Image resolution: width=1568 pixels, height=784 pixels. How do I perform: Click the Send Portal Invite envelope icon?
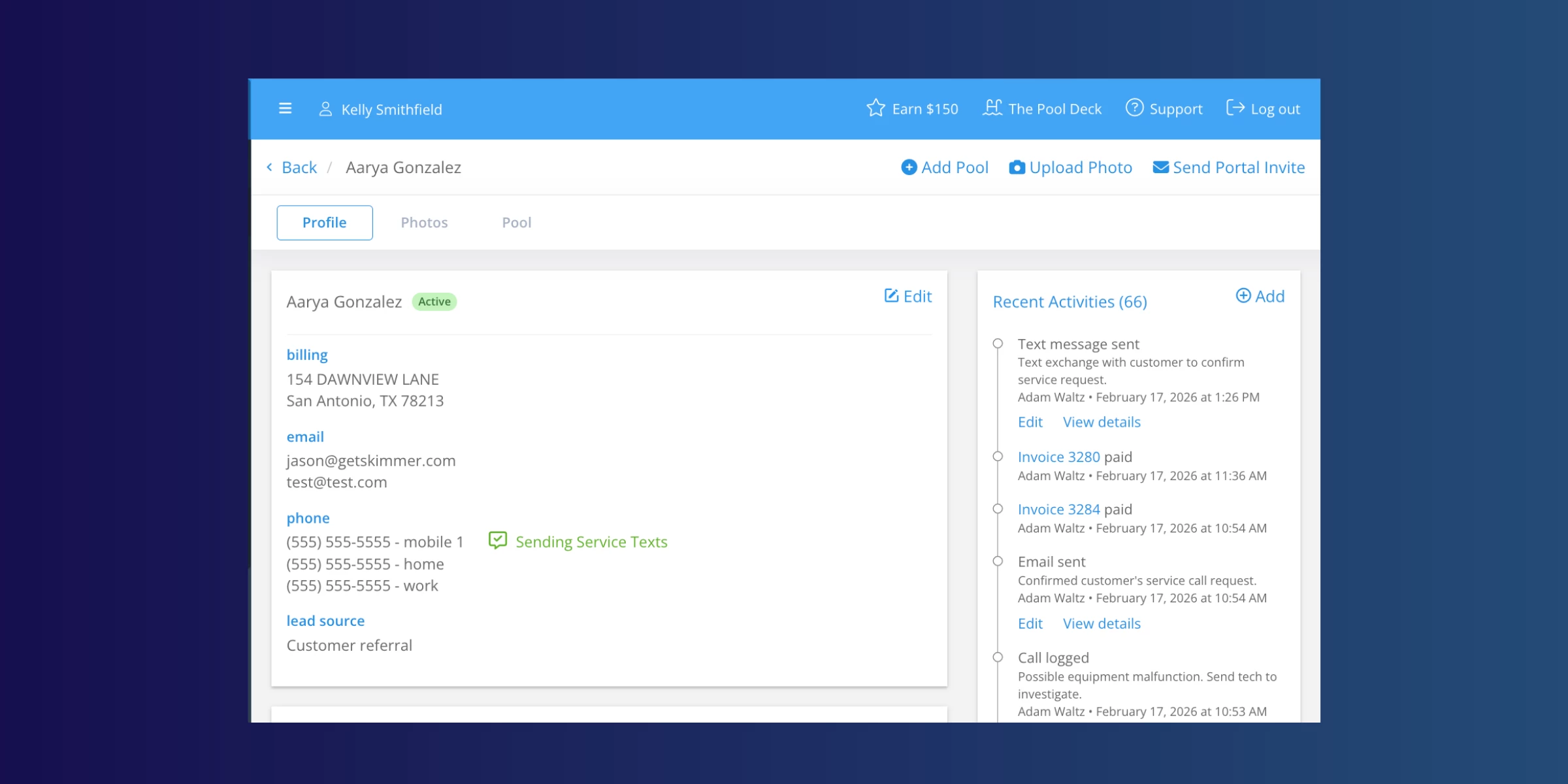click(1160, 167)
